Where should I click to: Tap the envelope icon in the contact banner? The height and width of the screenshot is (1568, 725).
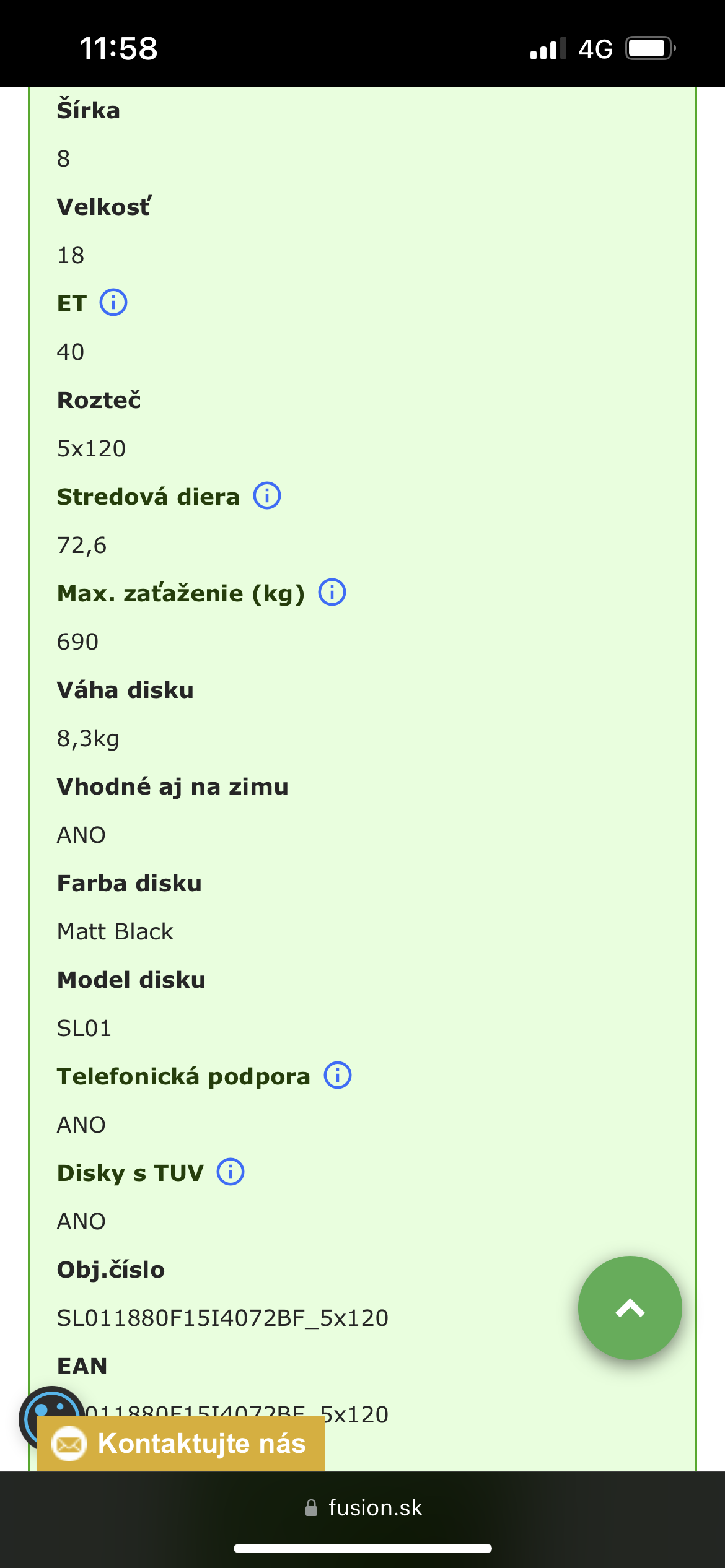[69, 1444]
